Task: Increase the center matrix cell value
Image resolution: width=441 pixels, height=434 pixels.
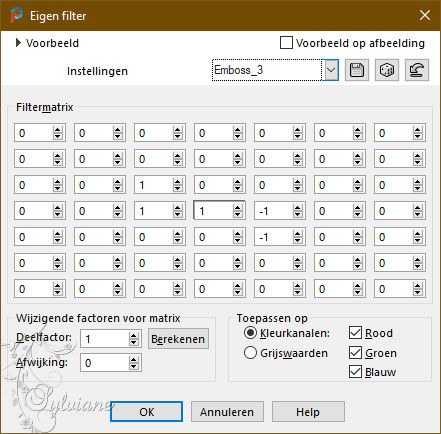Action: (x=237, y=208)
